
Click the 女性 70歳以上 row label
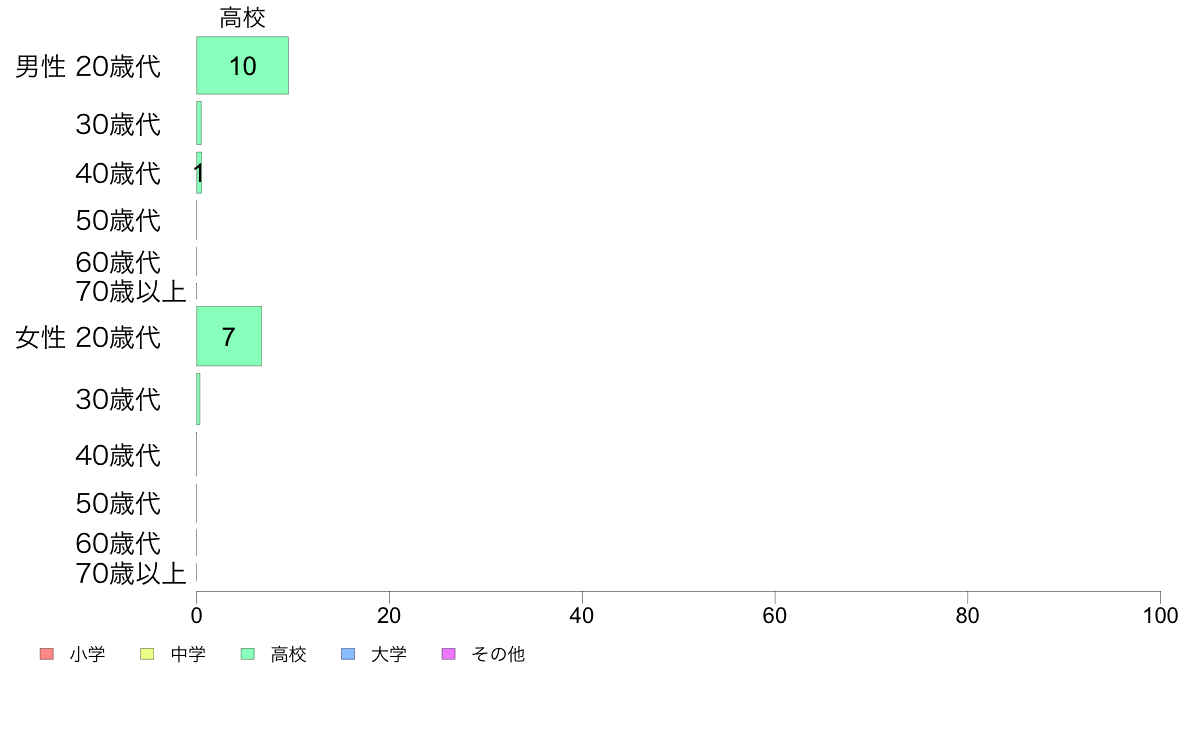tap(130, 574)
